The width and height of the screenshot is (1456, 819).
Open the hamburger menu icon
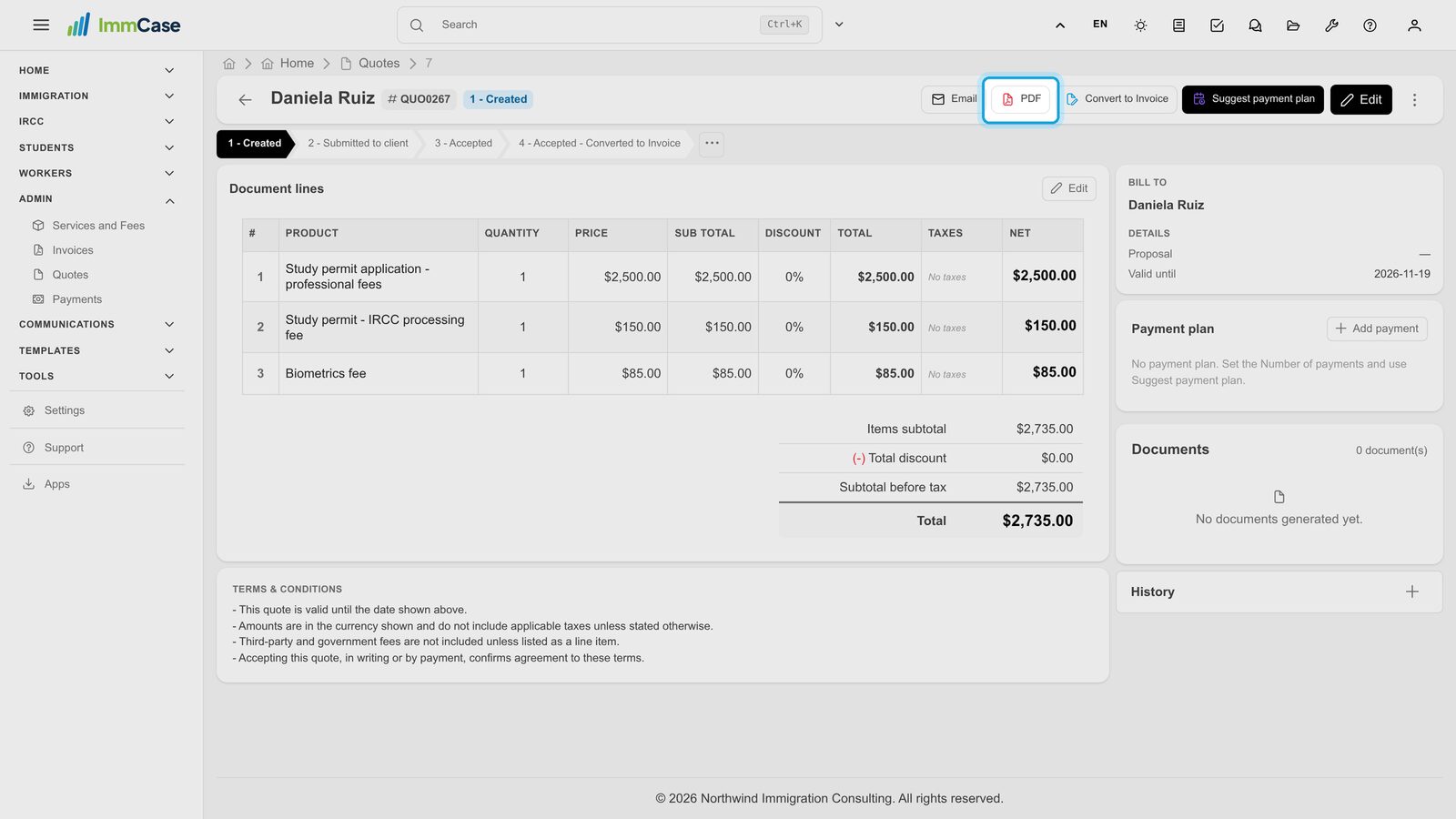click(x=41, y=25)
